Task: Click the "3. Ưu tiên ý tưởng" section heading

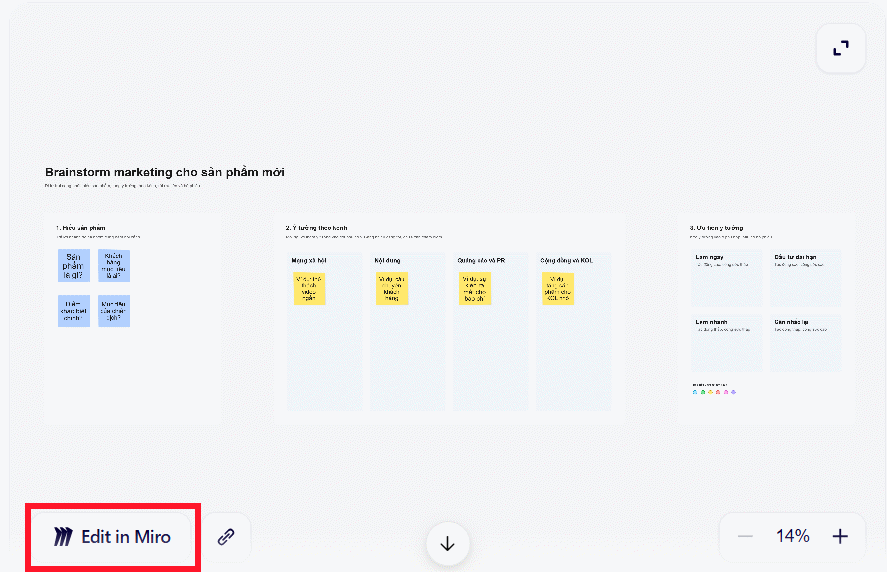Action: click(x=716, y=227)
